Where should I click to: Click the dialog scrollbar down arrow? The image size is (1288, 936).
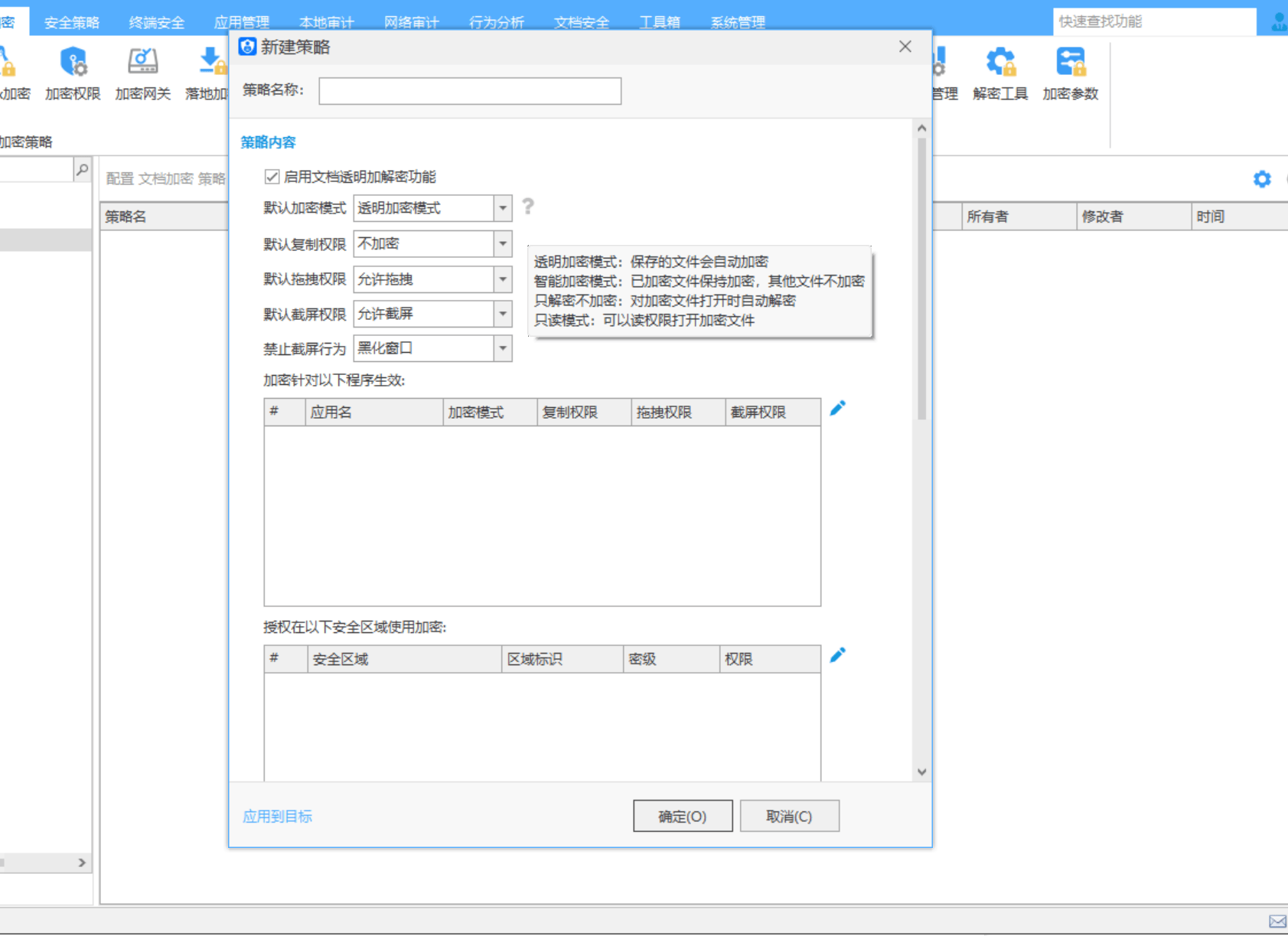tap(921, 772)
